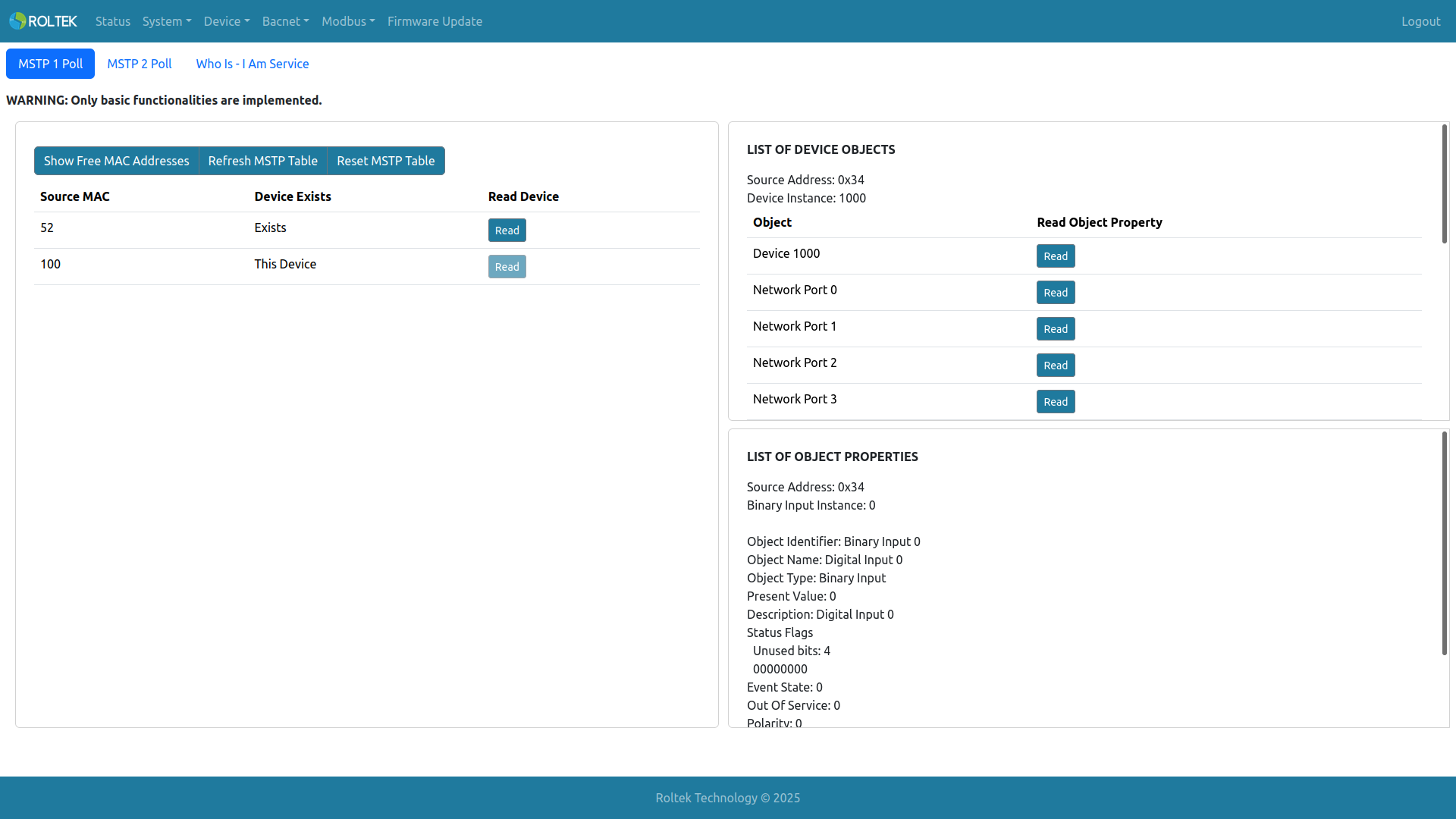Click the LIST OF OBJECT PROPERTIES heading

833,457
